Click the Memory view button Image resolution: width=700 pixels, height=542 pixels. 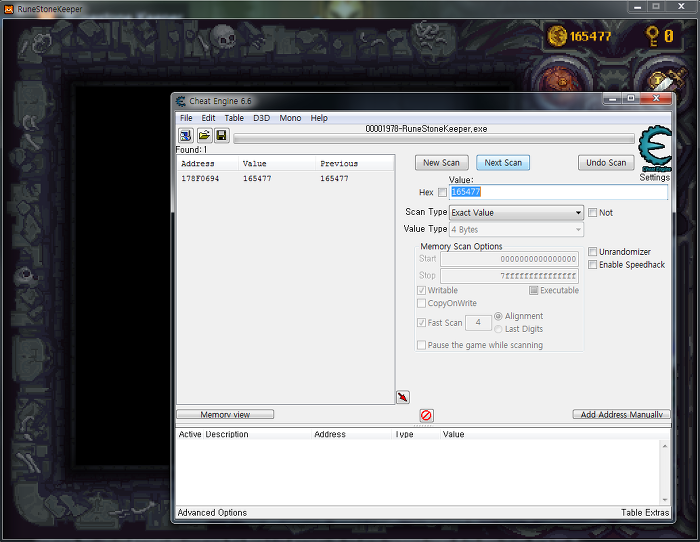click(225, 414)
